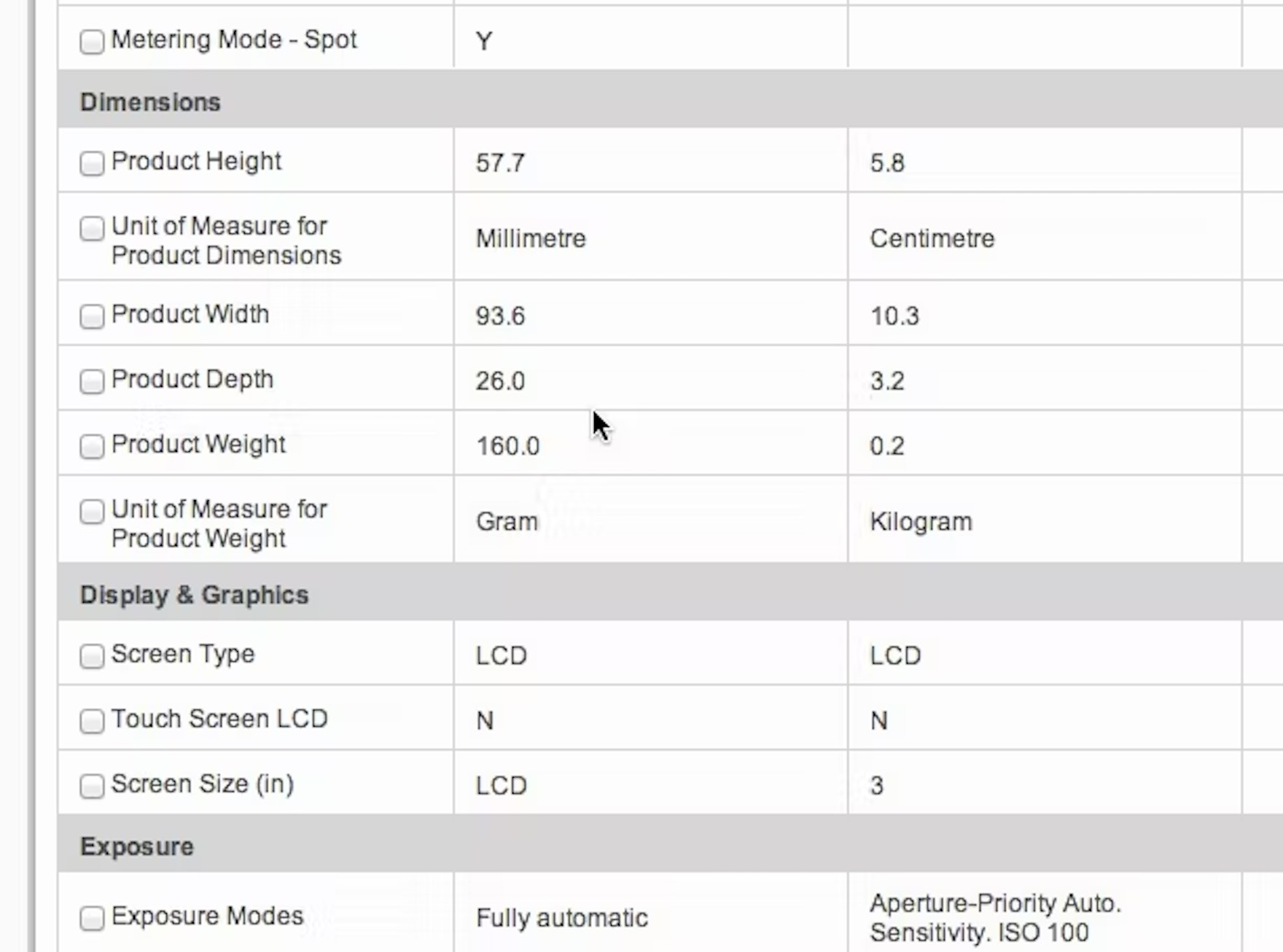Select the Screen Size (in) checkbox
This screenshot has height=952, width=1283.
[92, 786]
